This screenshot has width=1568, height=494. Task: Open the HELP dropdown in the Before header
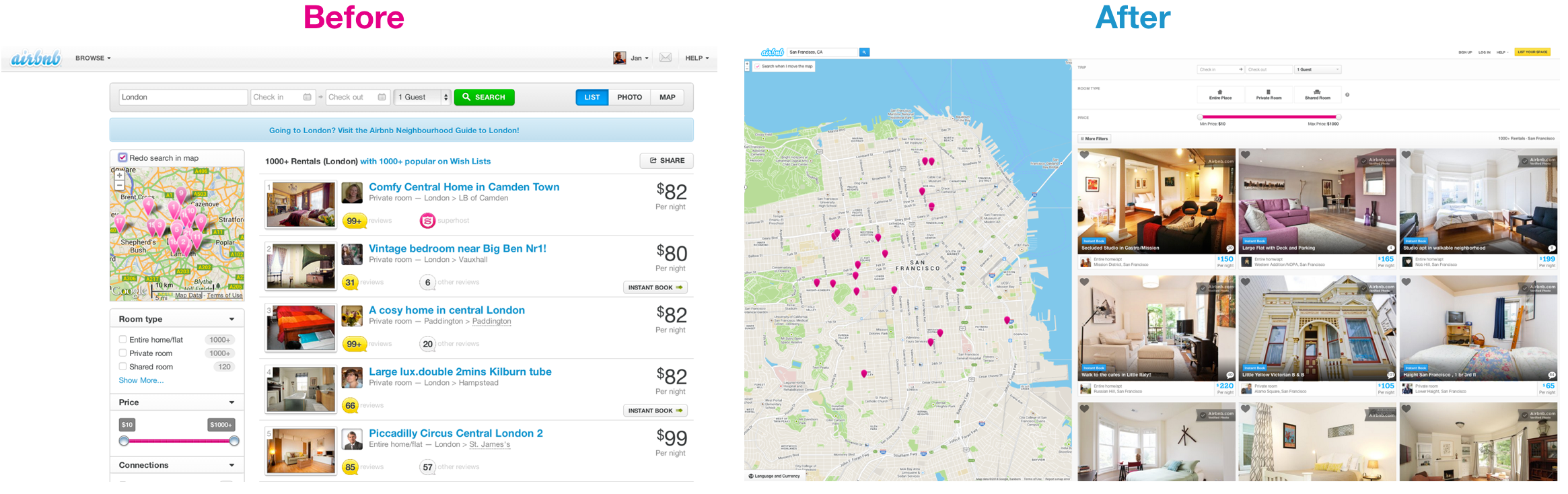(x=697, y=59)
